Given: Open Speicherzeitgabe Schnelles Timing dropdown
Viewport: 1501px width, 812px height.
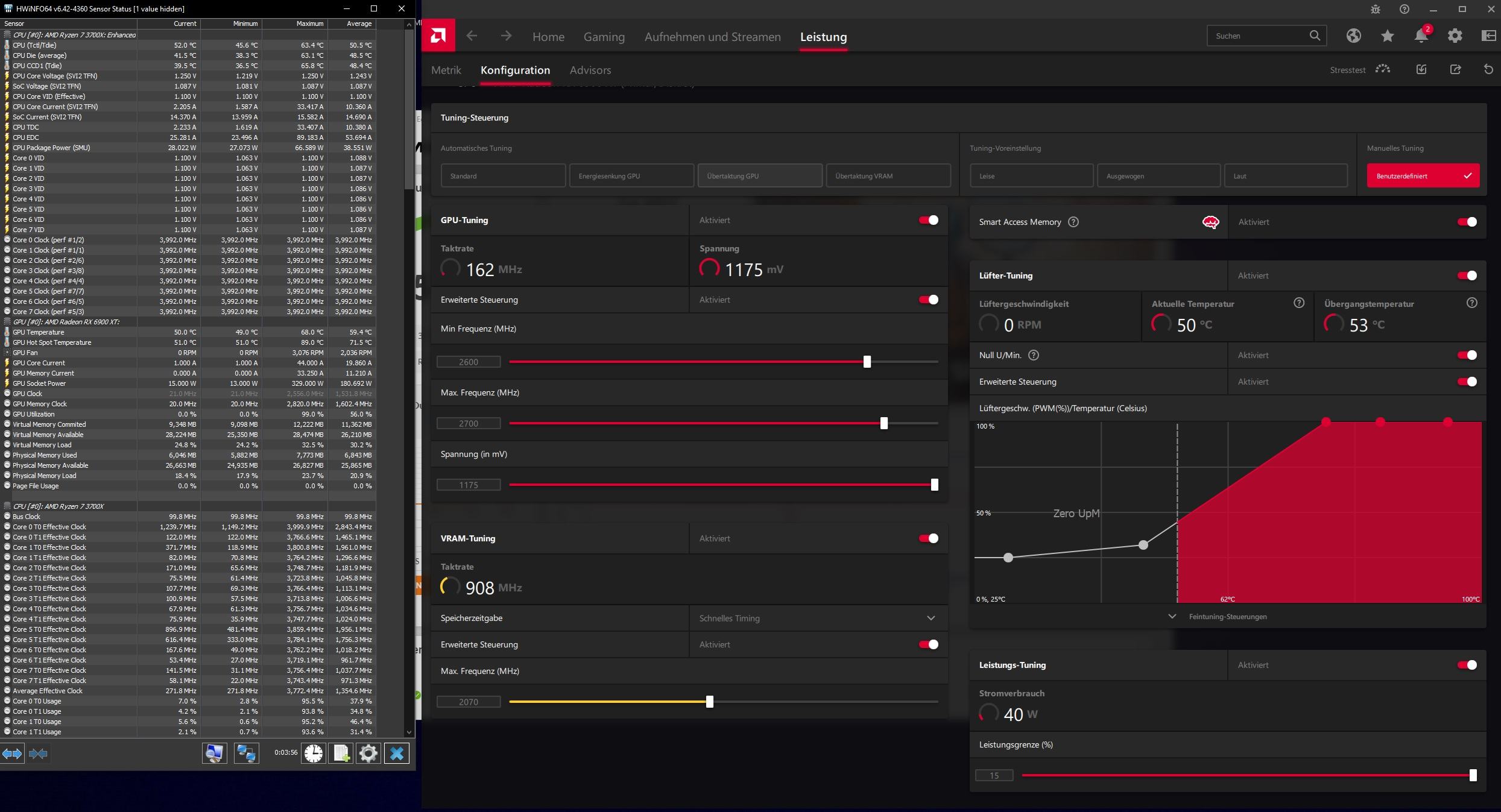Looking at the screenshot, I should [818, 618].
